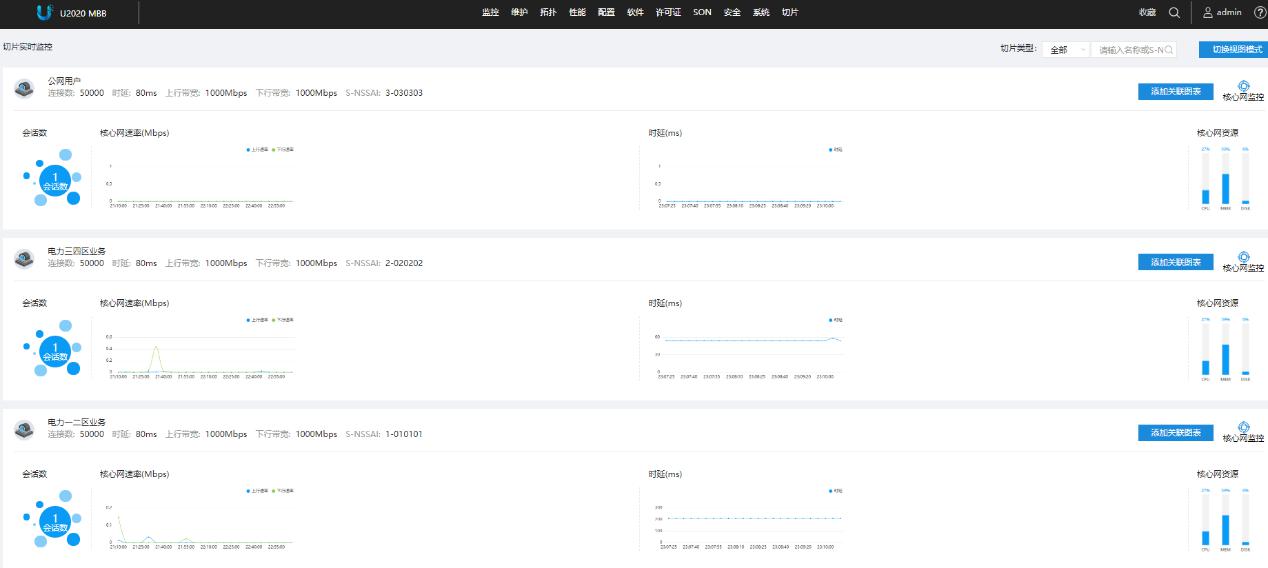This screenshot has height=568, width=1268.
Task: Click the U2020 MBB logo icon
Action: (43, 13)
